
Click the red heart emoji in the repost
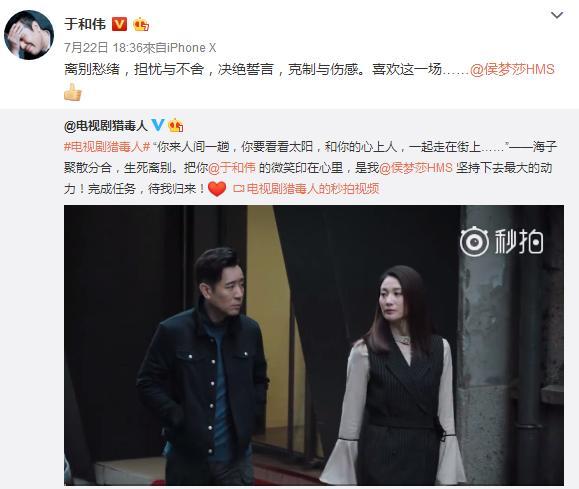click(217, 189)
